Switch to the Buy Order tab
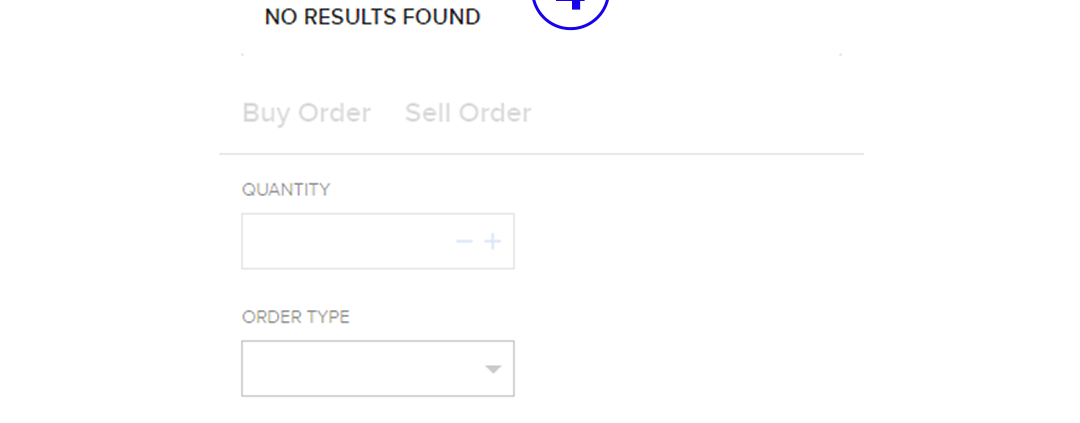Screen dimensions: 1080x423 306,113
